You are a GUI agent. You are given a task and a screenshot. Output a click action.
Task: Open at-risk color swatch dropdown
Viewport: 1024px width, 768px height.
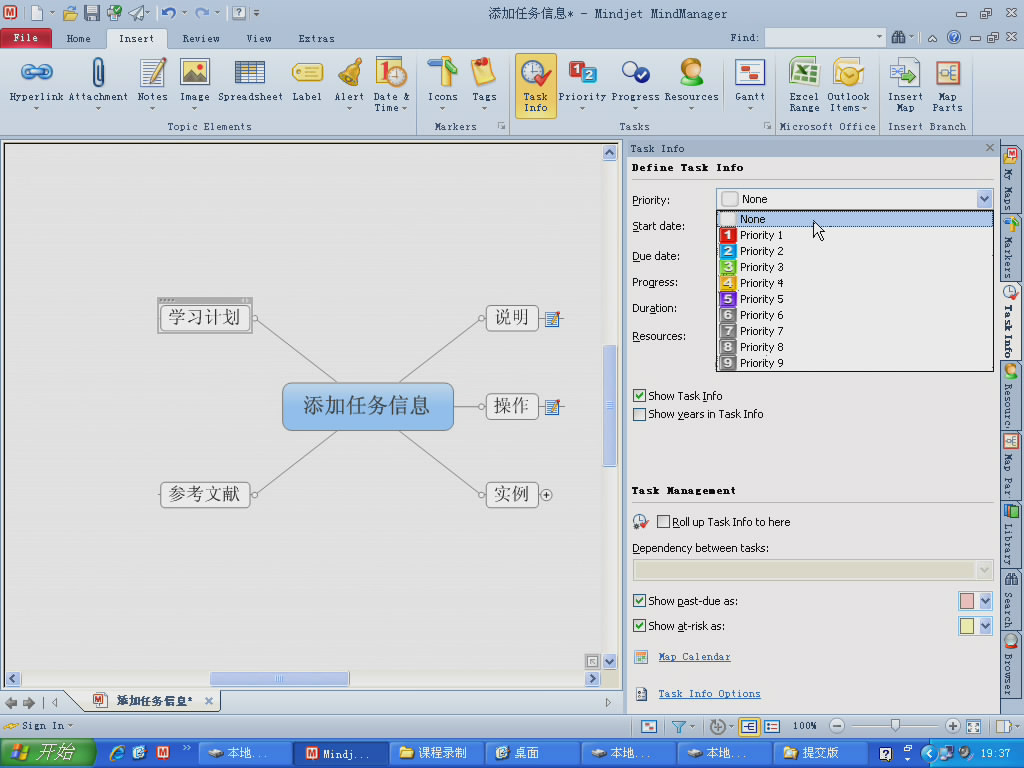coord(985,626)
